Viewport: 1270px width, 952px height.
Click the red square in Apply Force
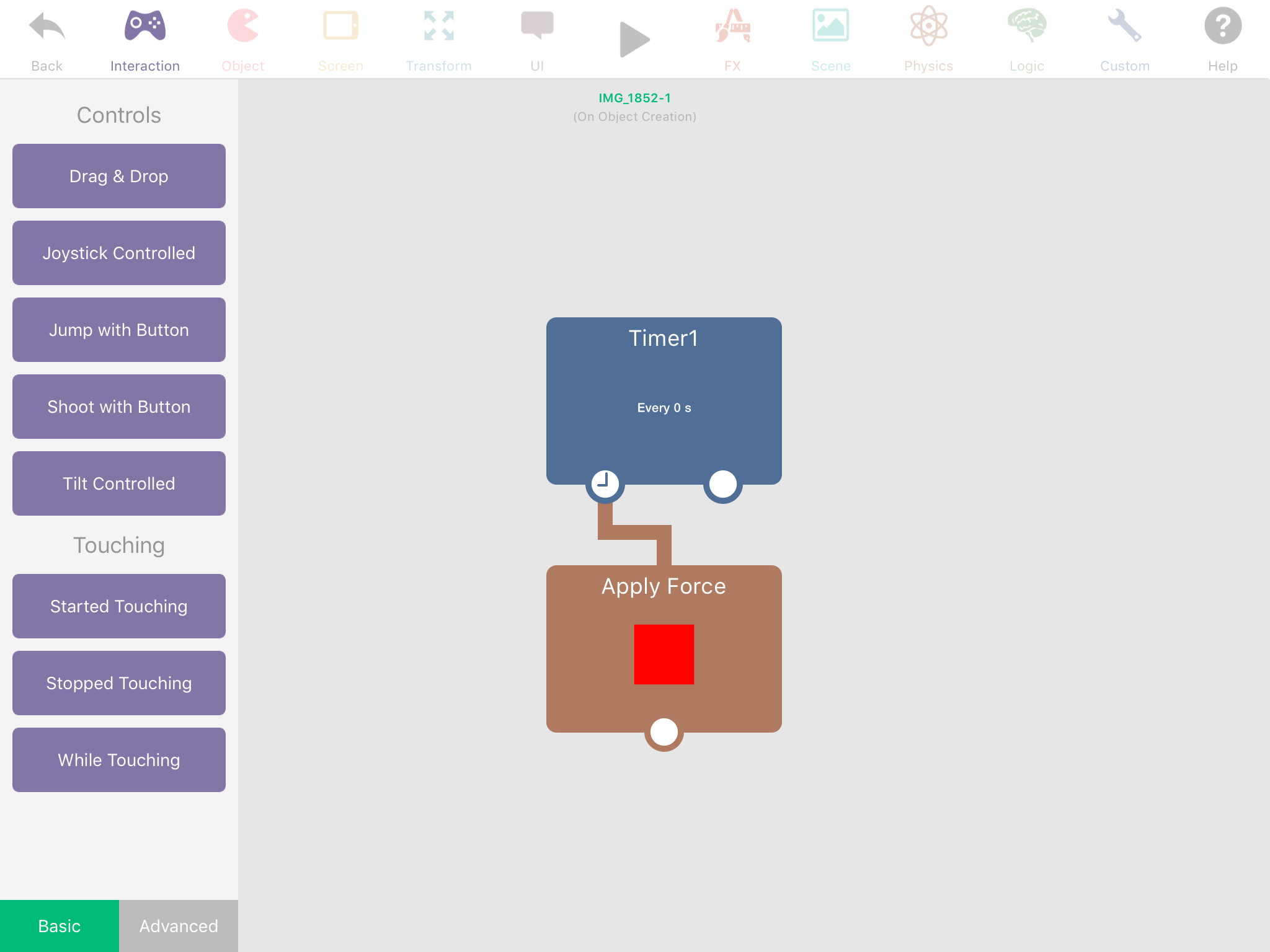pos(664,654)
